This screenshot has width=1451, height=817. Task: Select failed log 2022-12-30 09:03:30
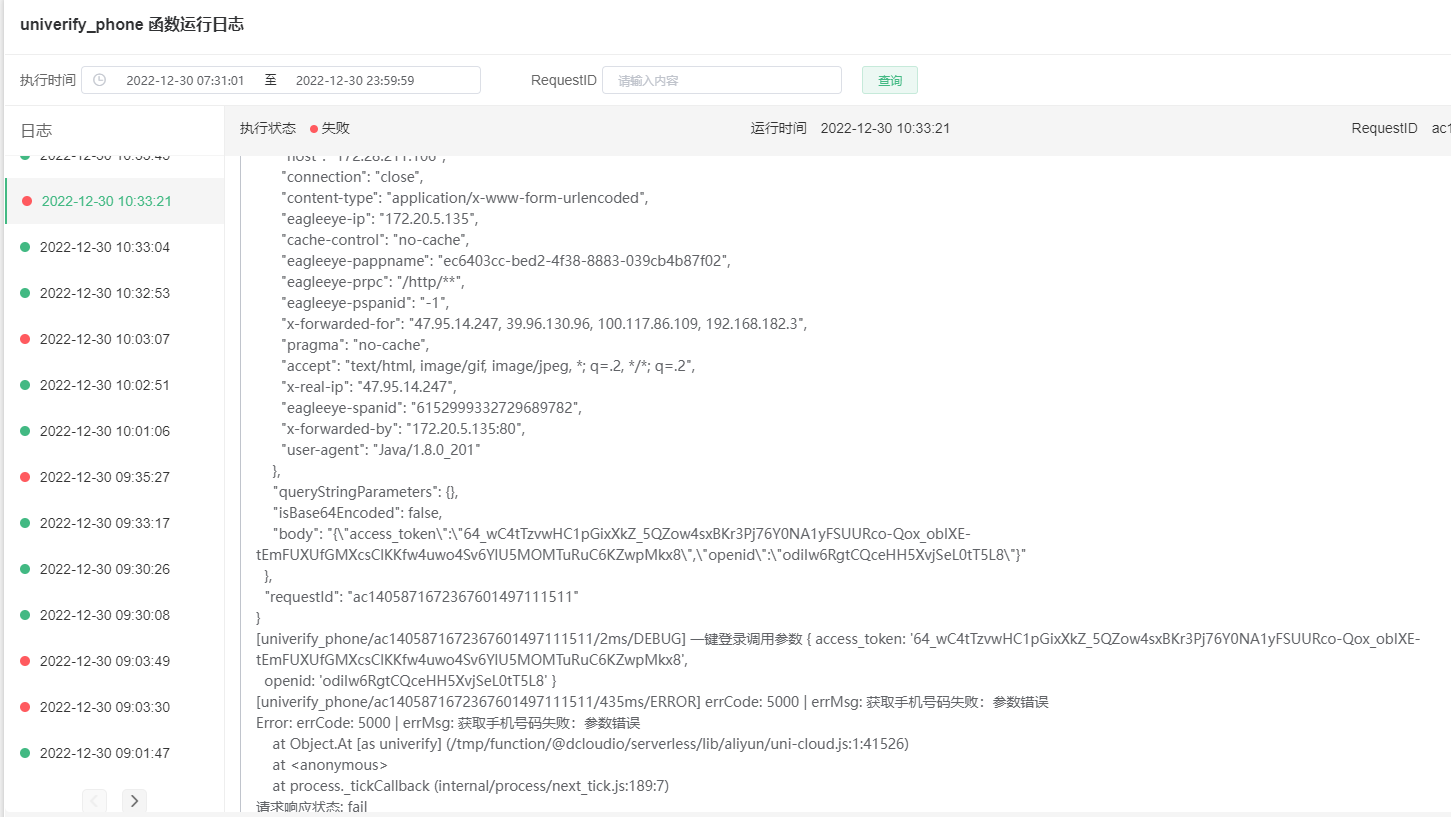tap(105, 707)
